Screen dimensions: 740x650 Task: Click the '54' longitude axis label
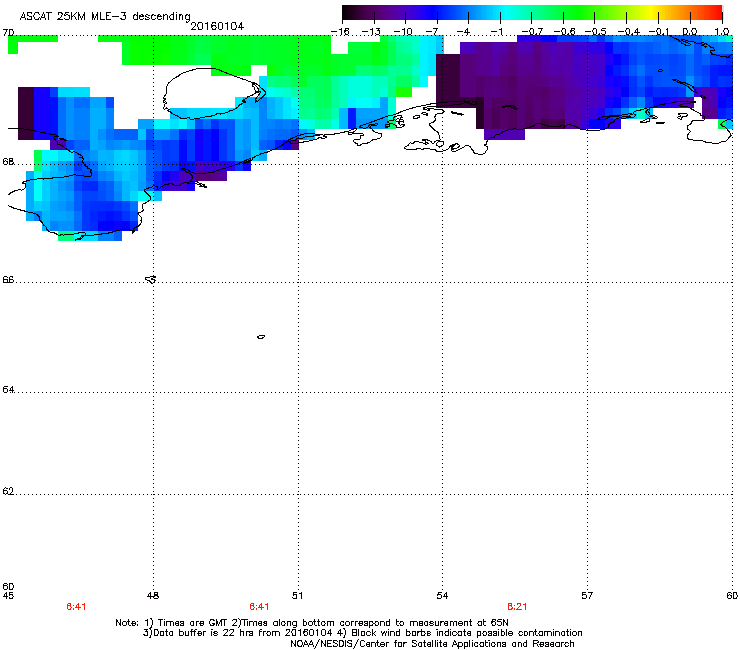[x=442, y=596]
